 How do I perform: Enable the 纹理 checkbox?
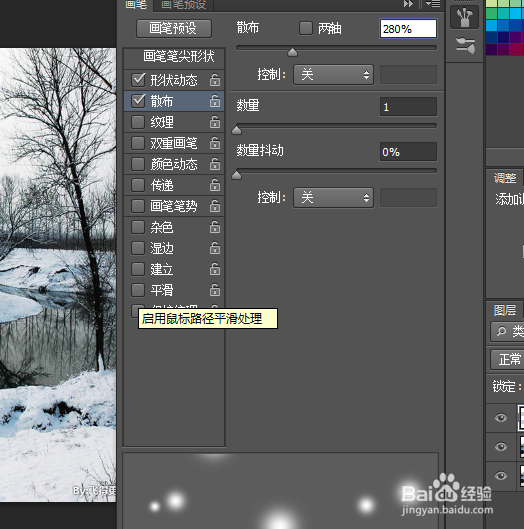(x=138, y=122)
